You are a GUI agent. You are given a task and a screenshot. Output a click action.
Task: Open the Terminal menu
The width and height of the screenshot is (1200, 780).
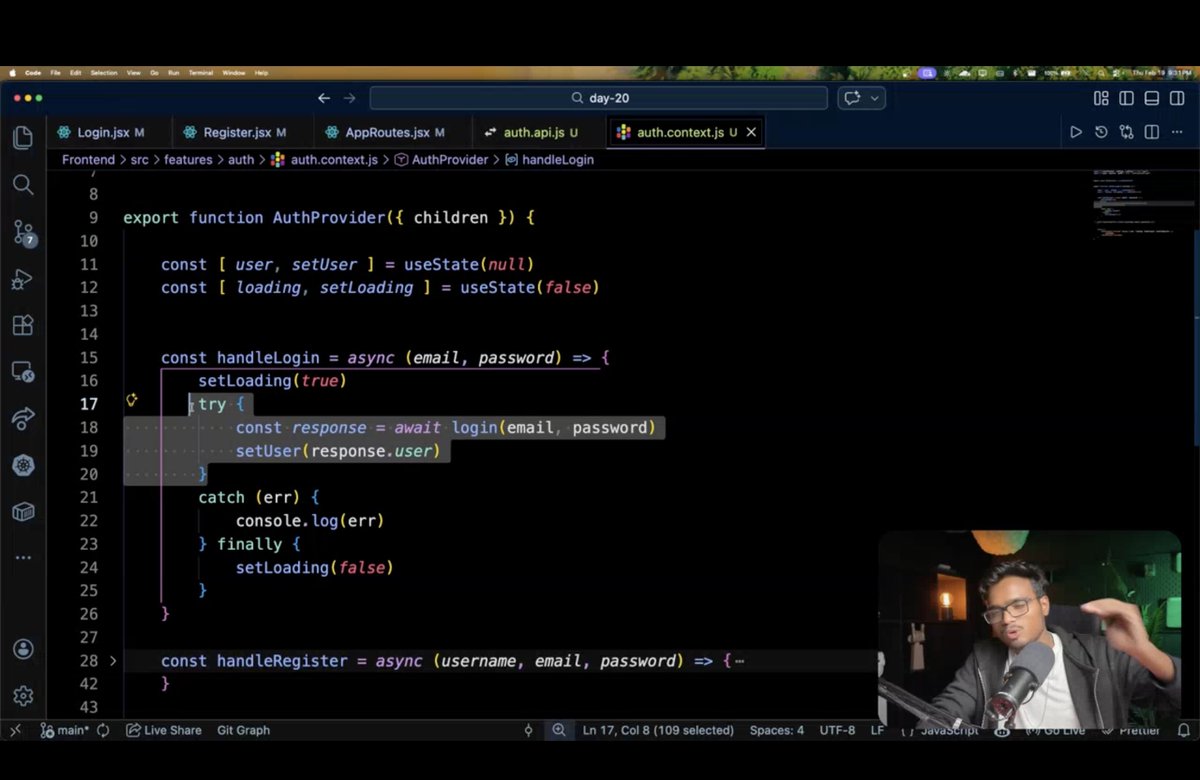click(201, 73)
